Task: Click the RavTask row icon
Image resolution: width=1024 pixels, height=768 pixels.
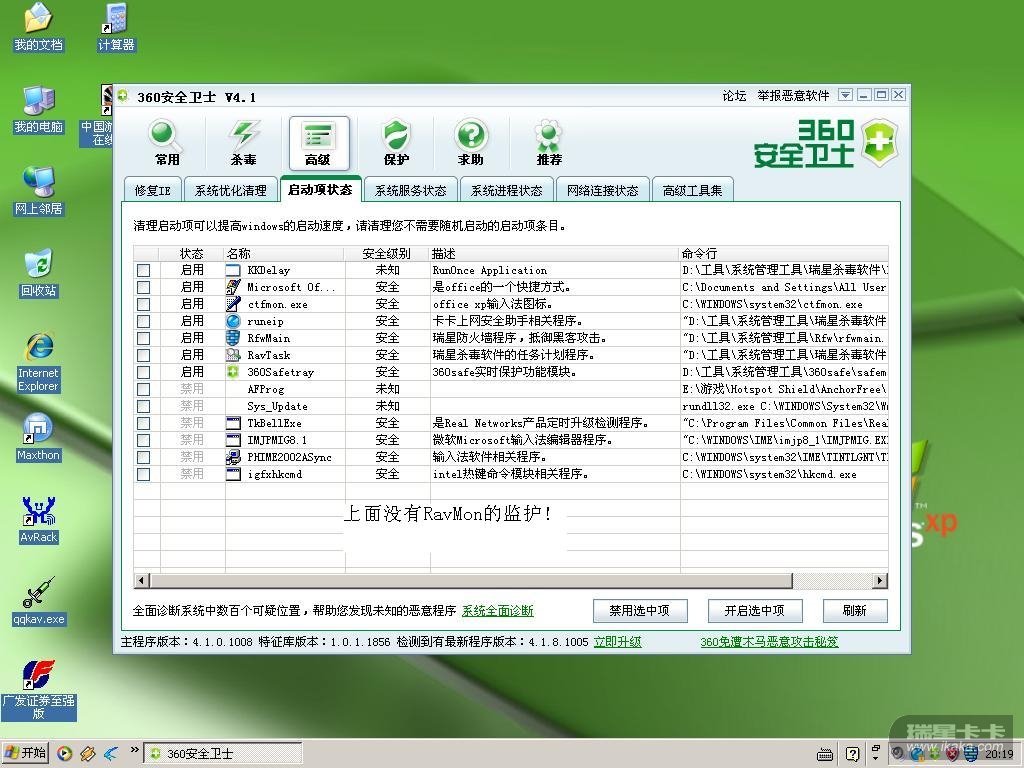Action: pos(233,355)
